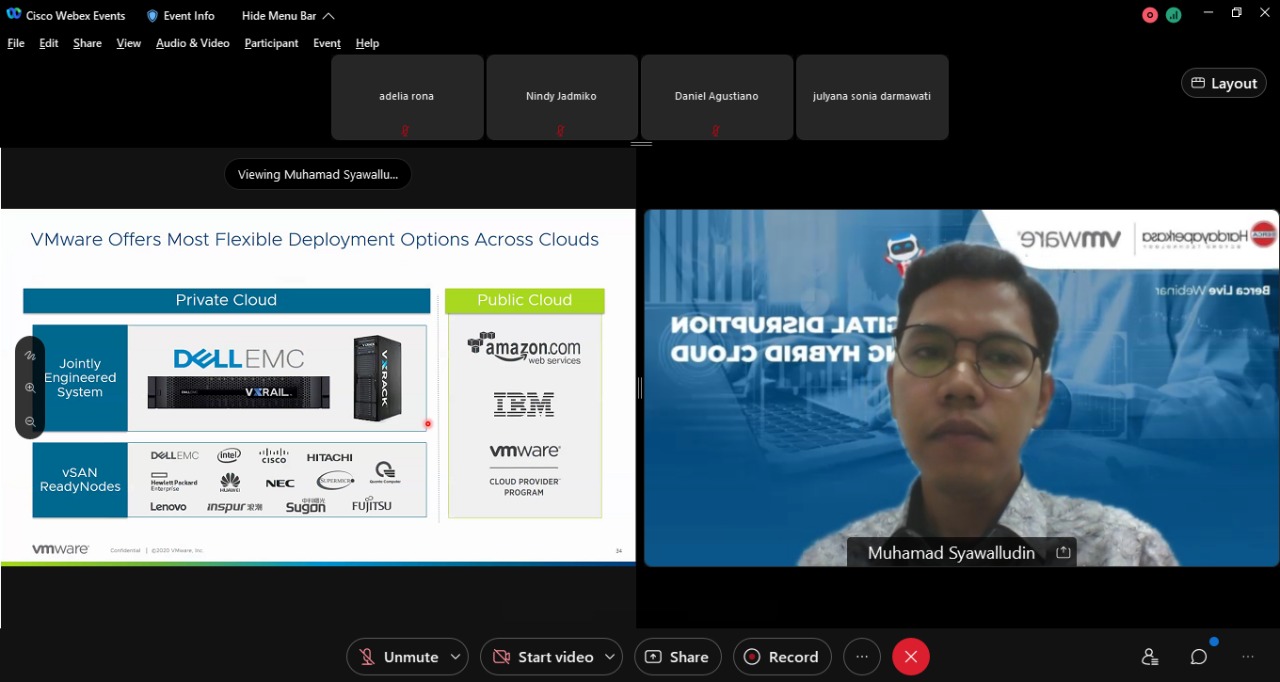Screen dimensions: 1280x682
Task: Click the muted mic icon under adelia rona
Action: [x=405, y=130]
